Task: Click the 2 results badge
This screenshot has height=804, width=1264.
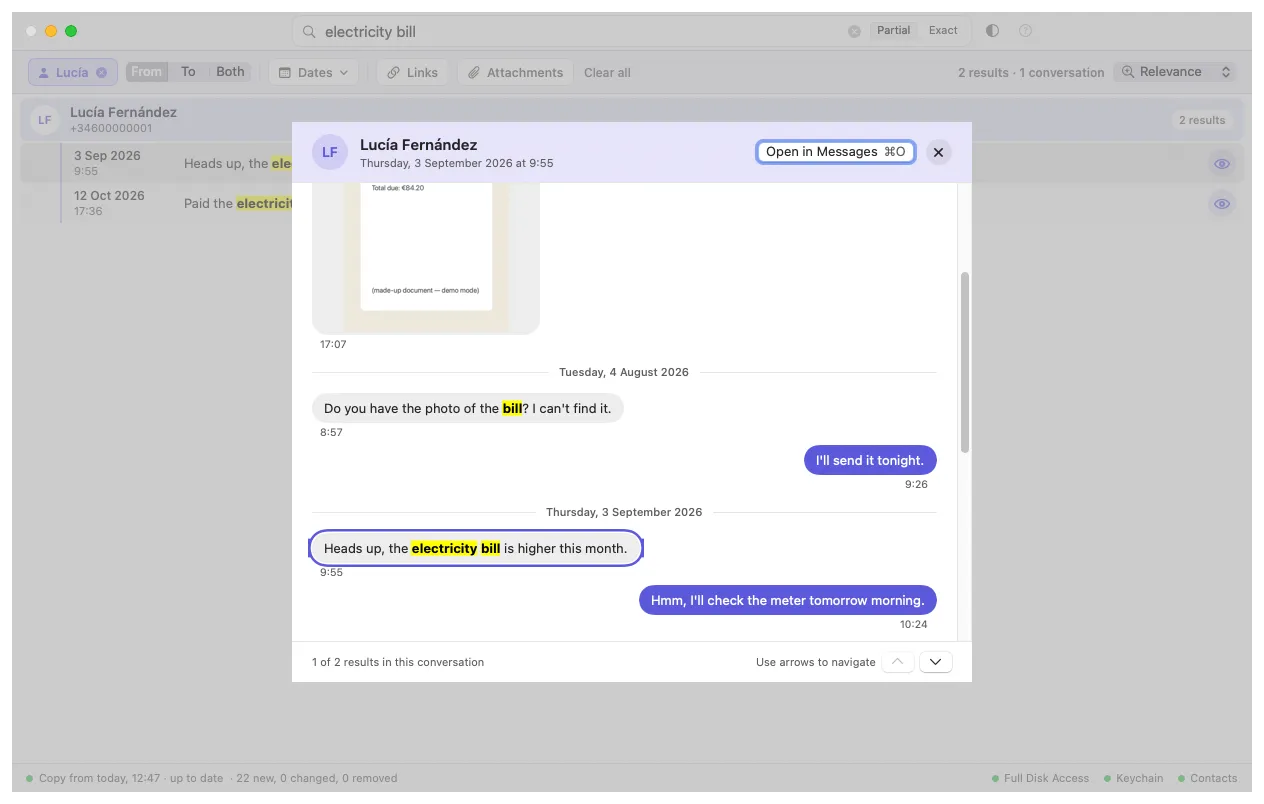Action: (1201, 120)
